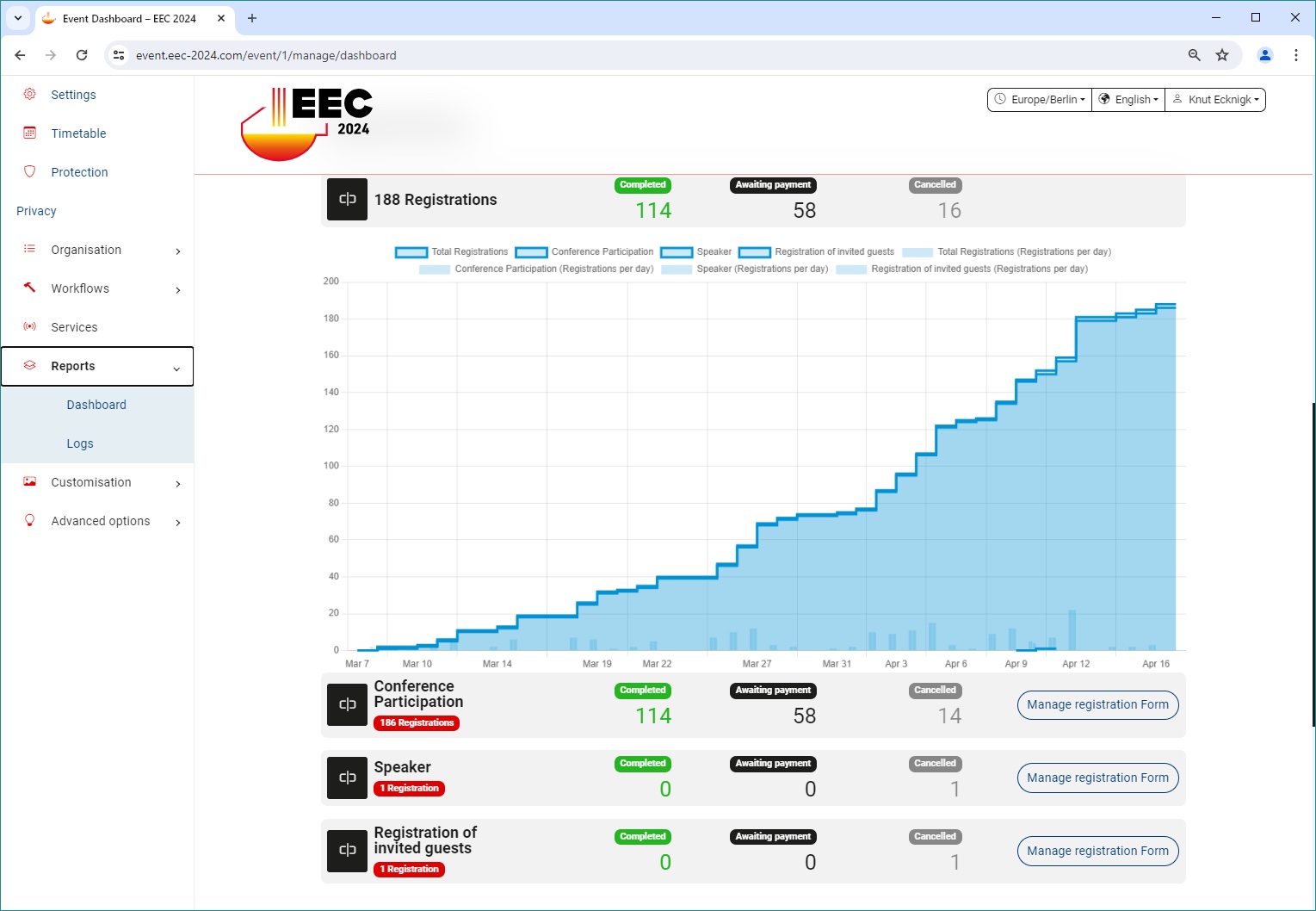Click the 186 Registrations red badge

coord(417,723)
